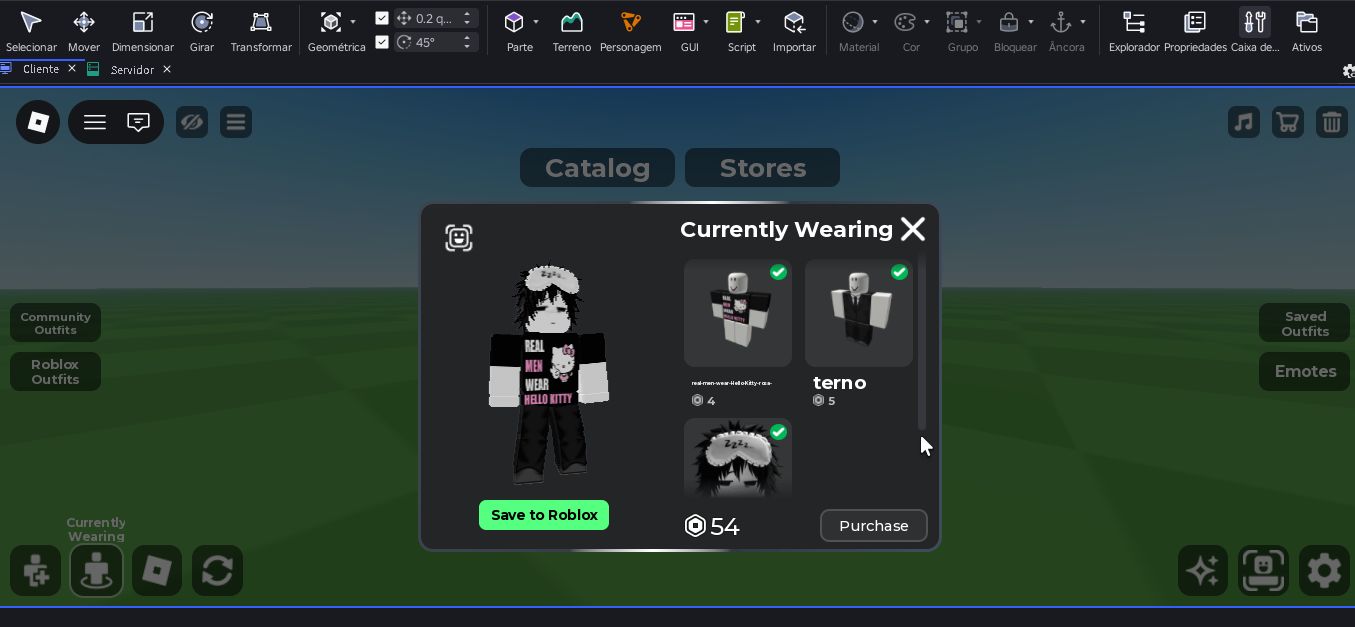This screenshot has height=627, width=1355.
Task: Open Community Outfits
Action: pyautogui.click(x=56, y=323)
